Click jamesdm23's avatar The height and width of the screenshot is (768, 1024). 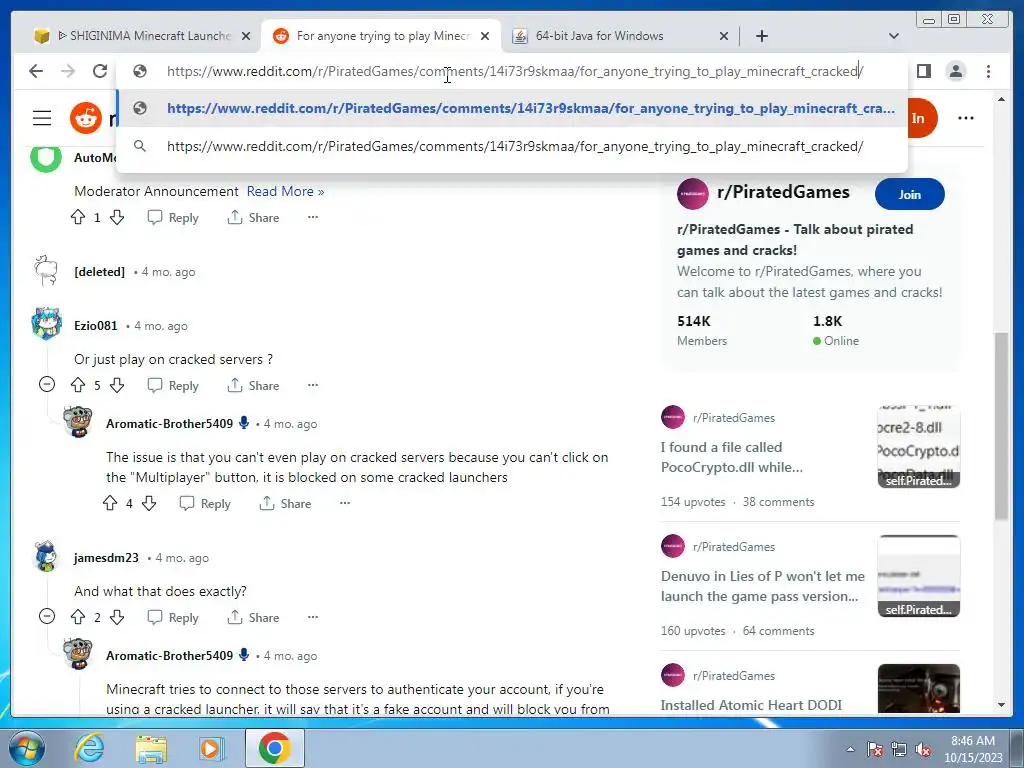(46, 556)
